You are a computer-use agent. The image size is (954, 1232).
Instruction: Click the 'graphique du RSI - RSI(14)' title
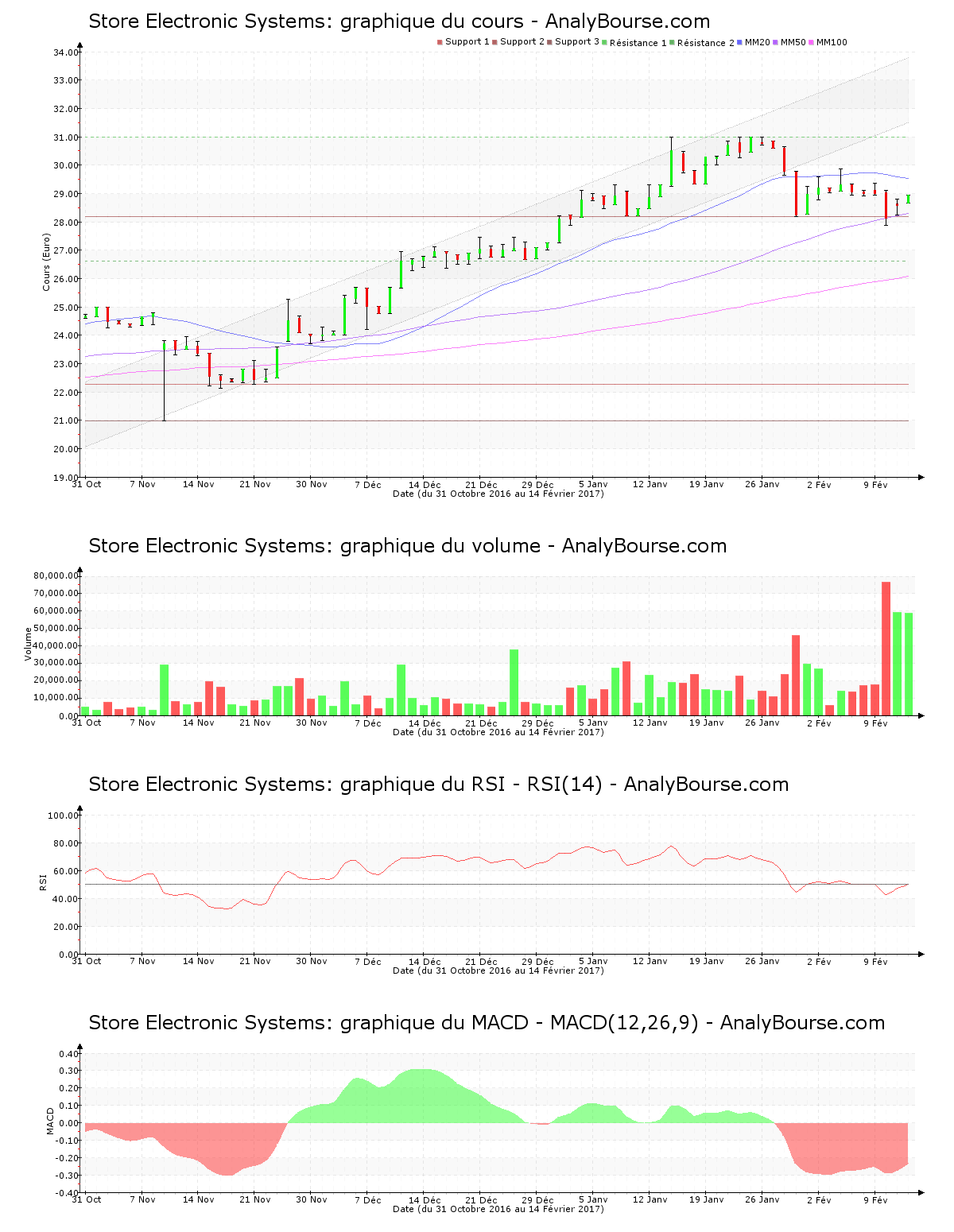439,785
